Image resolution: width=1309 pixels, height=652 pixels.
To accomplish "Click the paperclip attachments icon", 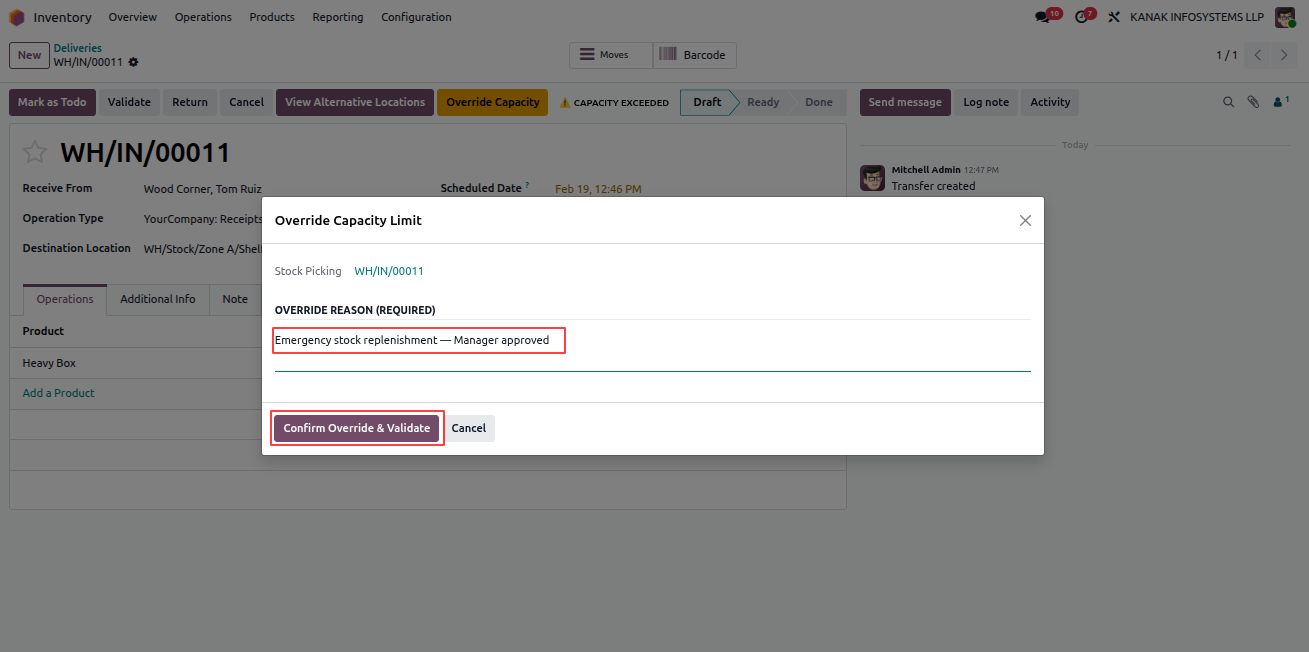I will (1253, 102).
